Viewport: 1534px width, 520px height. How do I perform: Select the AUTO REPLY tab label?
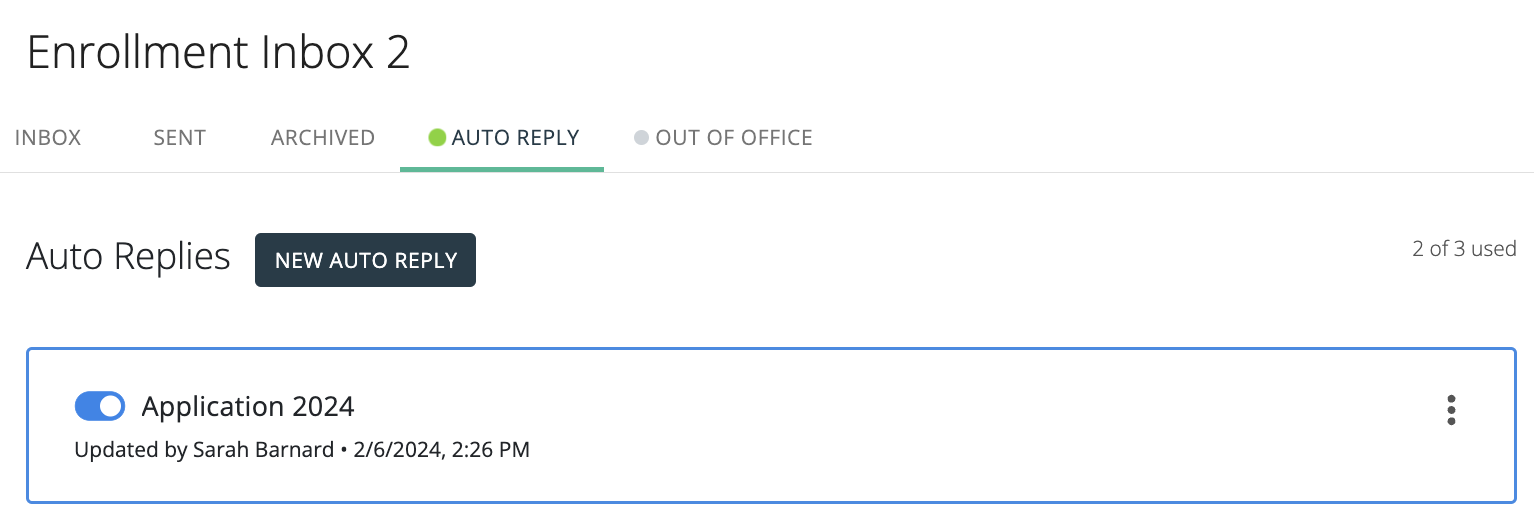(x=515, y=138)
